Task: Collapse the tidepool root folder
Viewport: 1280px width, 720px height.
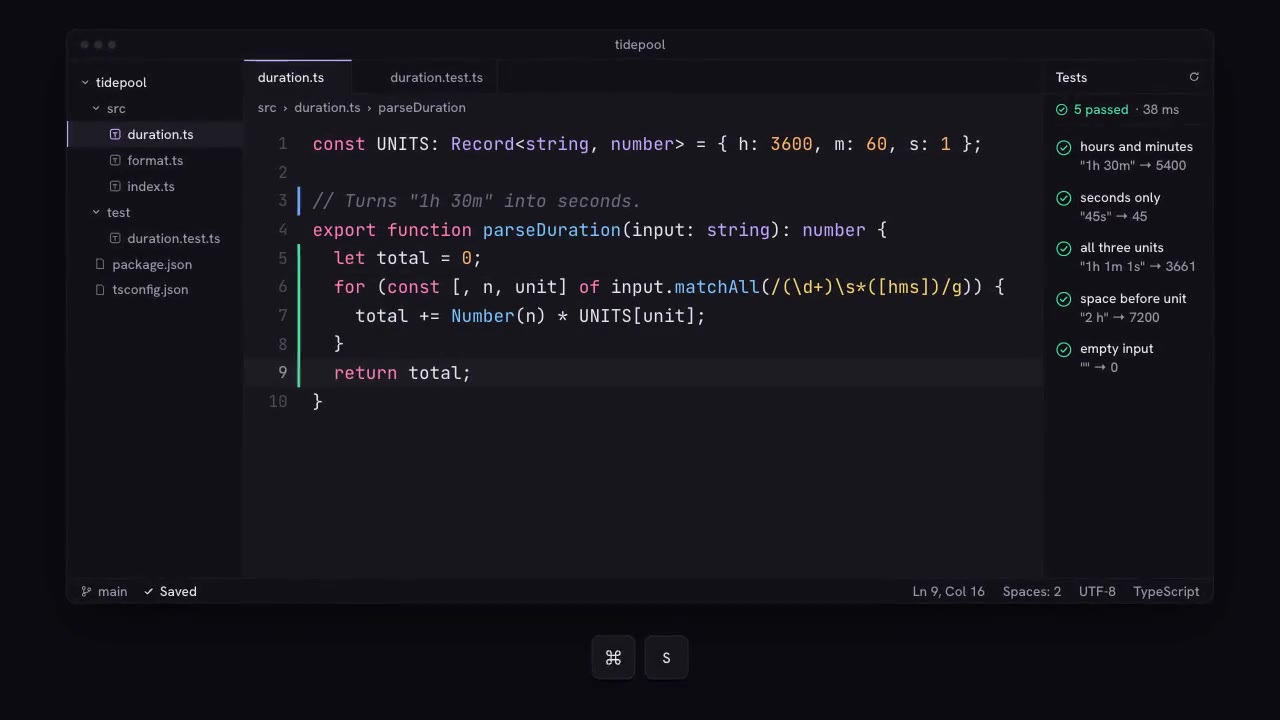Action: pyautogui.click(x=85, y=82)
